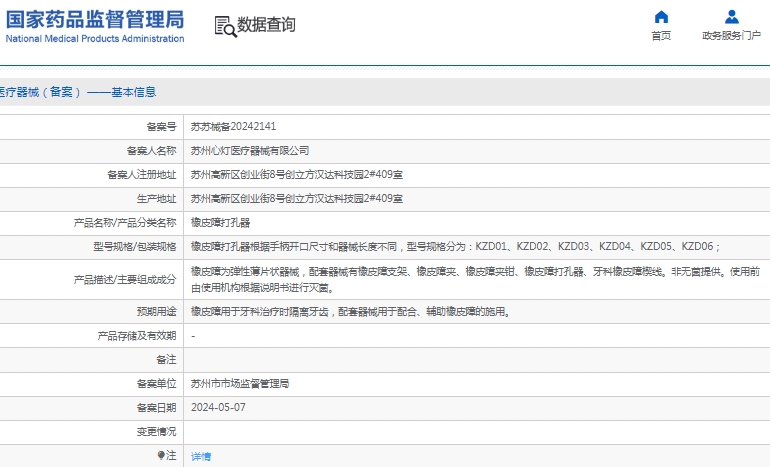Click the 医疗器械（备案）——基本信息 heading
The image size is (770, 467).
click(77, 92)
